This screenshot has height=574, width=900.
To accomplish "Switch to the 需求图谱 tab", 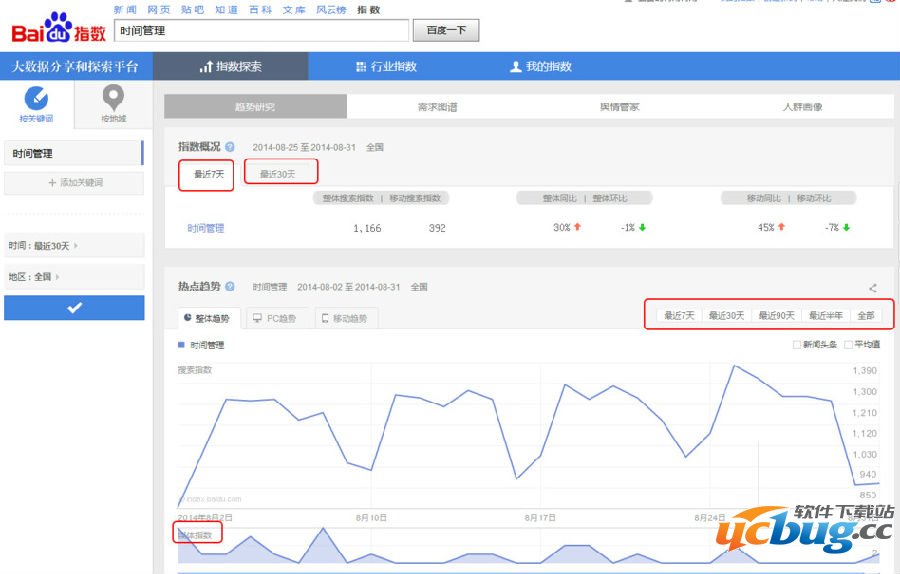I will (x=437, y=107).
